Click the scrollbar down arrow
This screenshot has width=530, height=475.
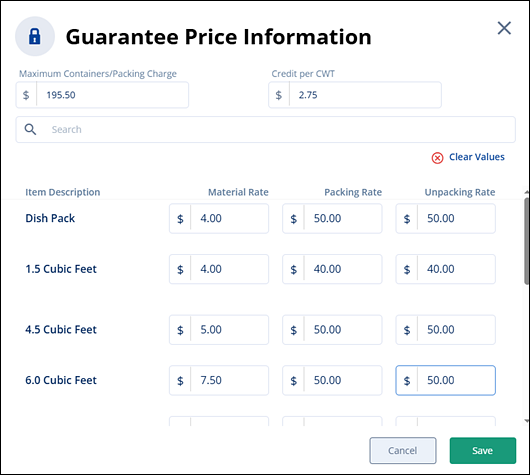point(527,421)
